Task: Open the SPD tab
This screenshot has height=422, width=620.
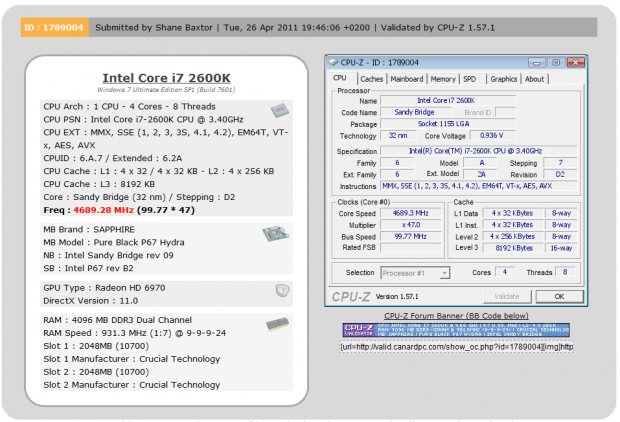Action: (x=470, y=79)
